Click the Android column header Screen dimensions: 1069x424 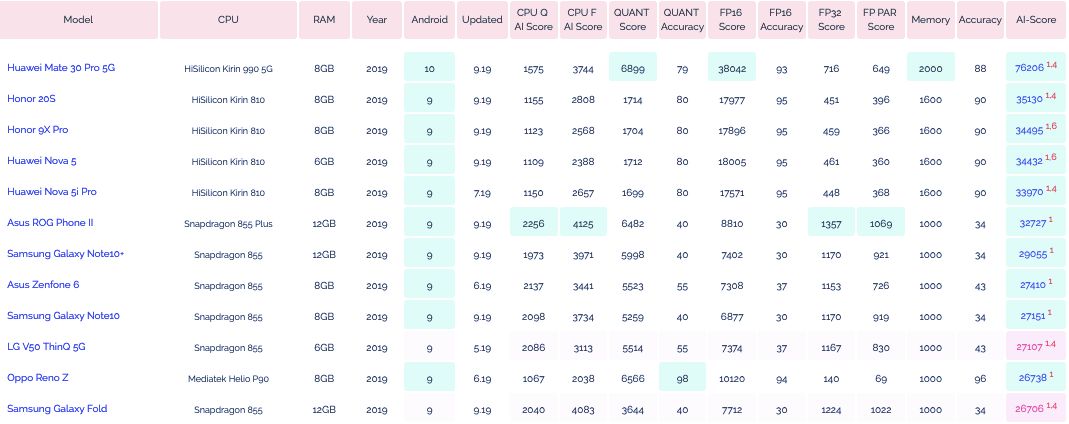click(429, 20)
